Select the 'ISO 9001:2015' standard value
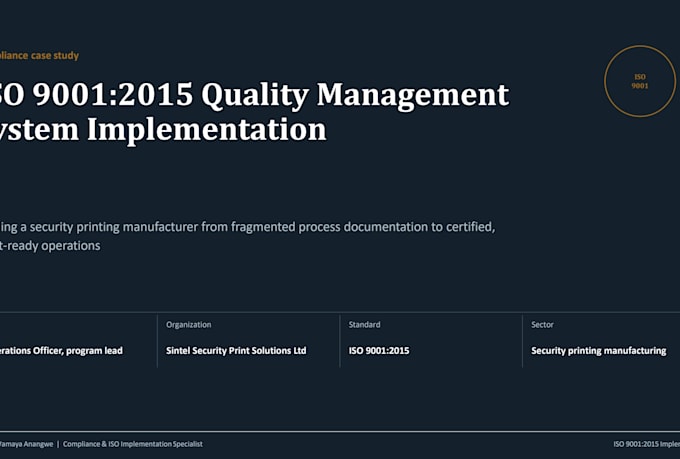This screenshot has height=459, width=680. (379, 351)
